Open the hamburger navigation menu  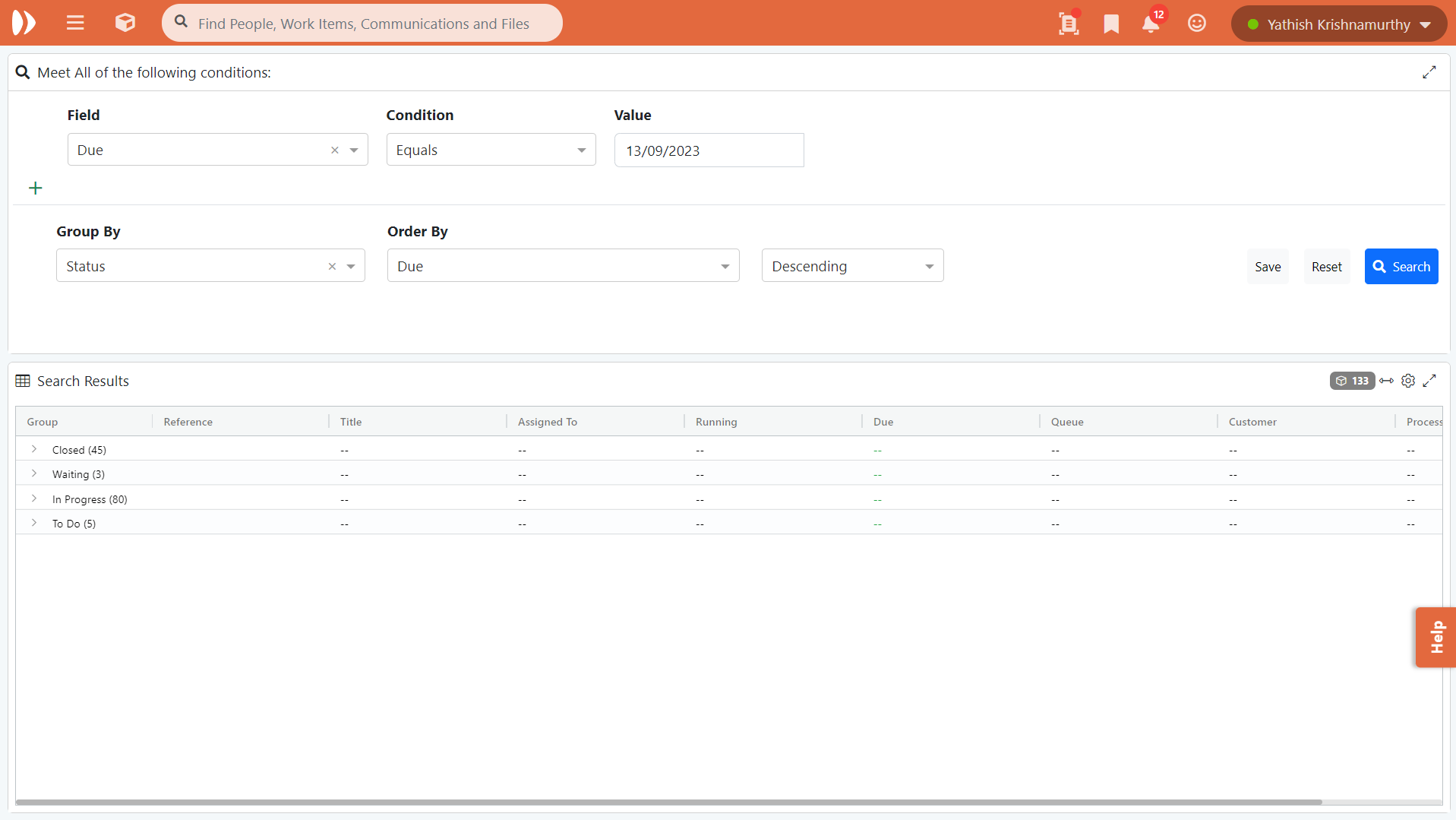75,23
